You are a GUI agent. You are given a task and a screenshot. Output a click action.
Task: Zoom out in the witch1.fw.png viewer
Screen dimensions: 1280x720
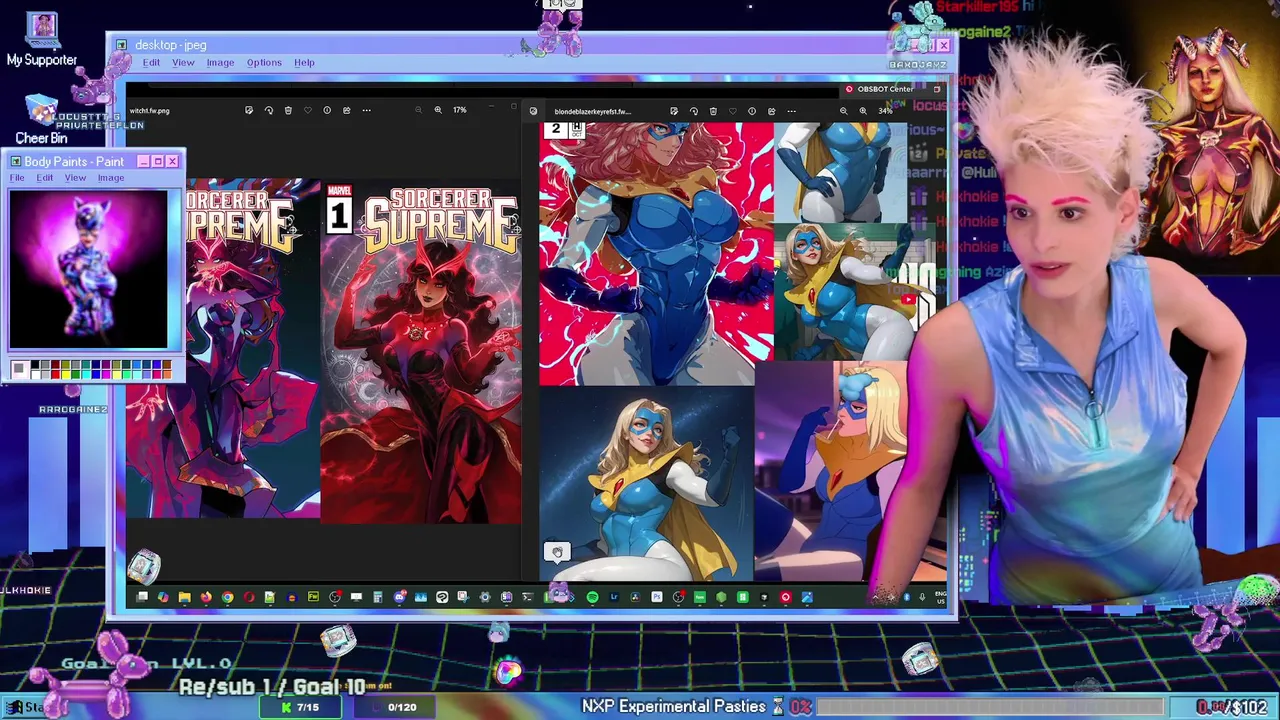pos(418,110)
